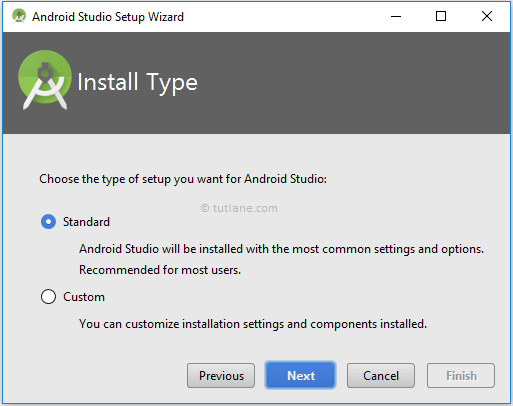Select the Custom radio button
The image size is (513, 406).
[x=48, y=297]
